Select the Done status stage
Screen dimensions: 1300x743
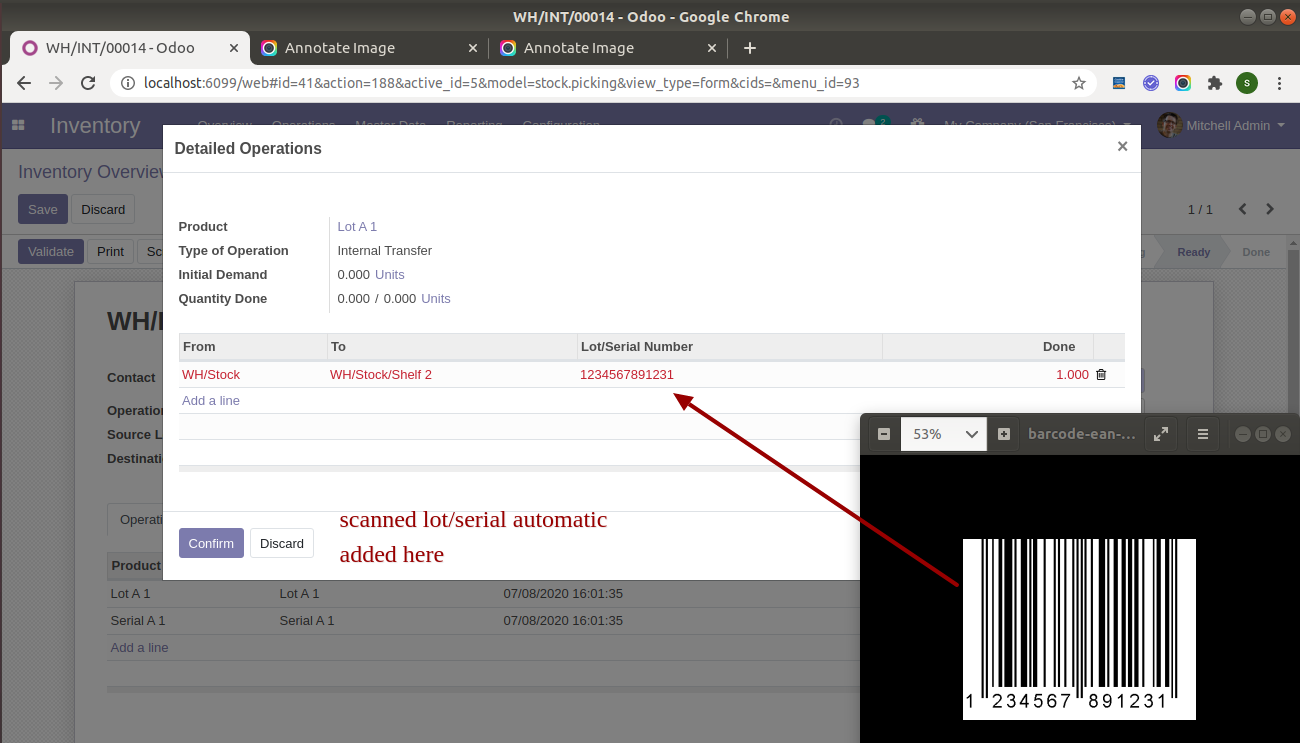(x=1256, y=252)
